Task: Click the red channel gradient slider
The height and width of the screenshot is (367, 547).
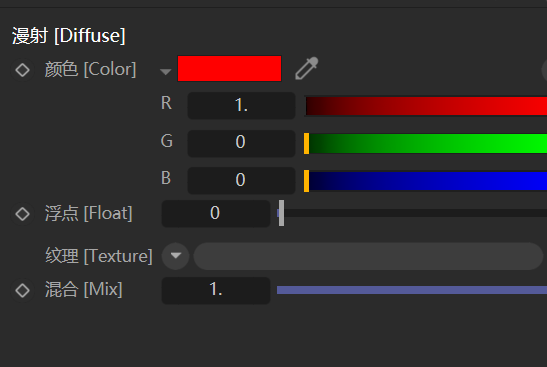Action: (x=426, y=106)
